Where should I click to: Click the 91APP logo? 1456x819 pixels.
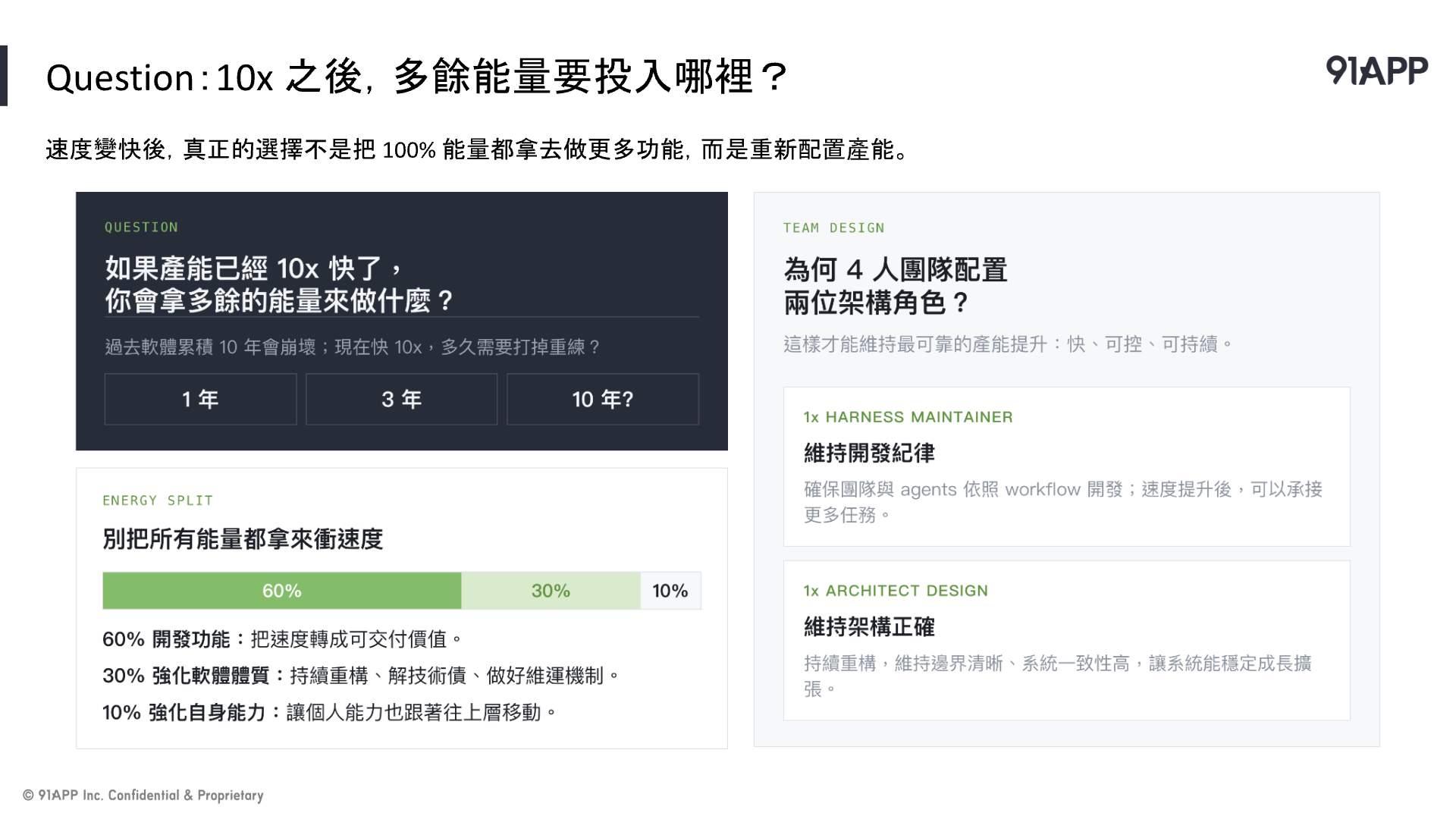[x=1376, y=71]
